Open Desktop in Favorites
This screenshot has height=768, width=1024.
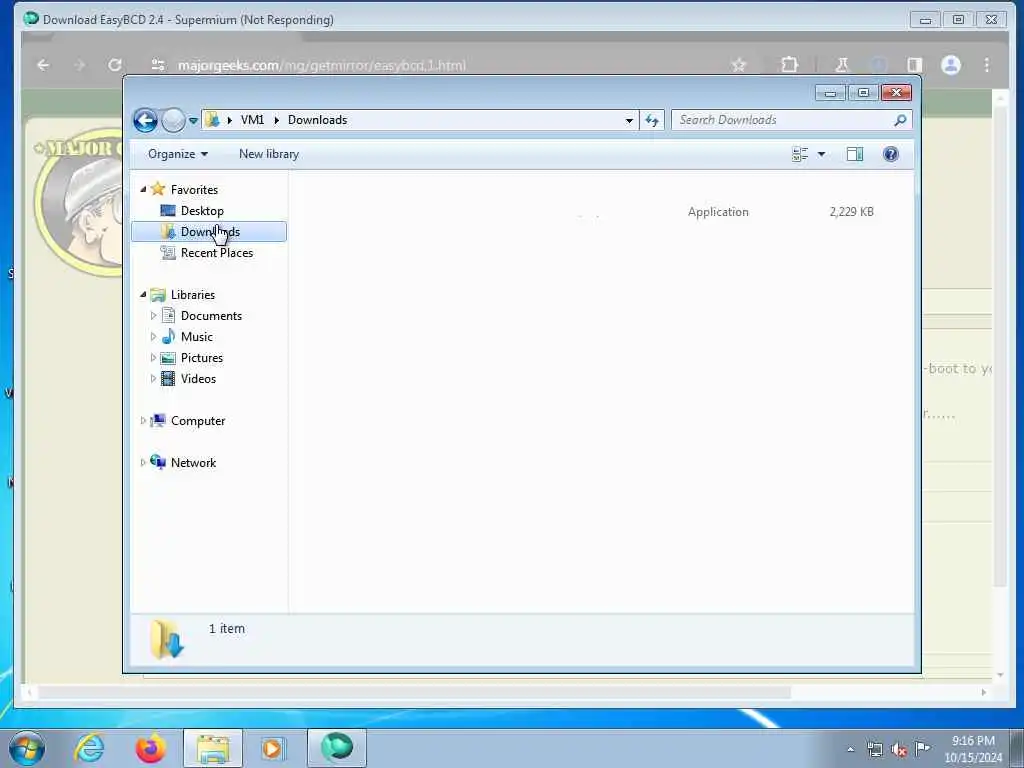tap(202, 210)
